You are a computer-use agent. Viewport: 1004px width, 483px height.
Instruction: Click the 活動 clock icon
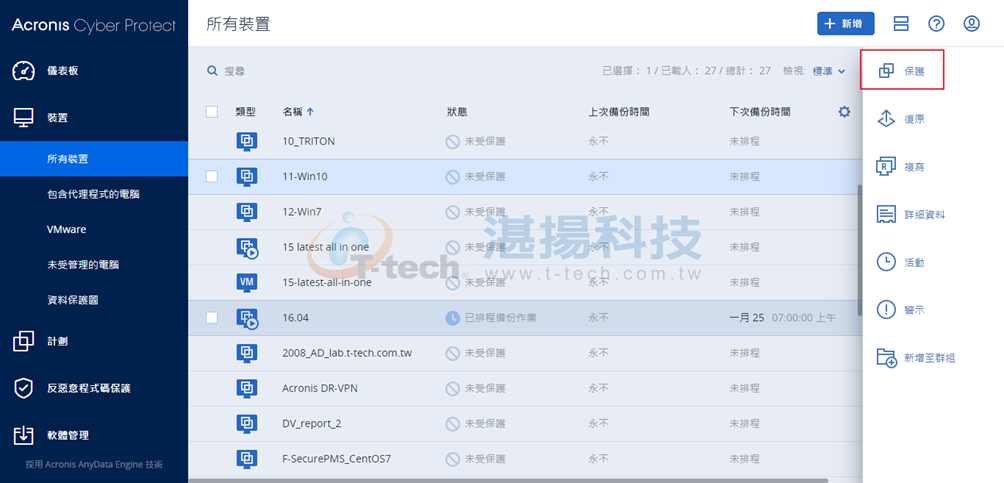click(x=886, y=262)
